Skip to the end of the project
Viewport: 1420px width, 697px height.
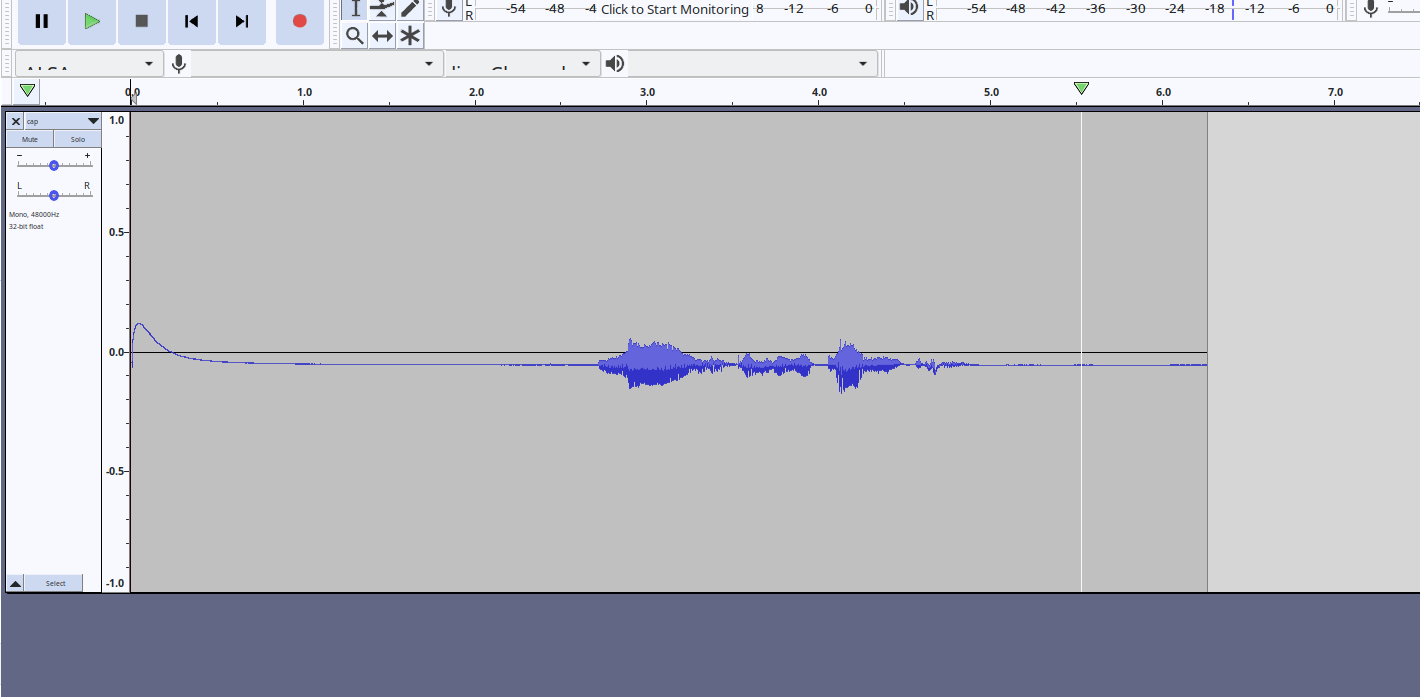pyautogui.click(x=242, y=21)
